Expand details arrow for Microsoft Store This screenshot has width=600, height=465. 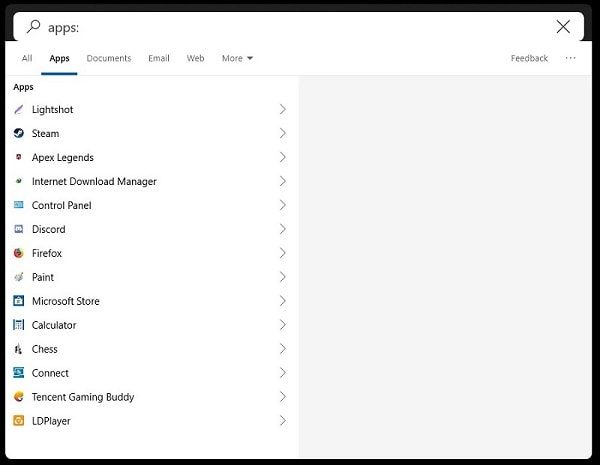coord(283,301)
